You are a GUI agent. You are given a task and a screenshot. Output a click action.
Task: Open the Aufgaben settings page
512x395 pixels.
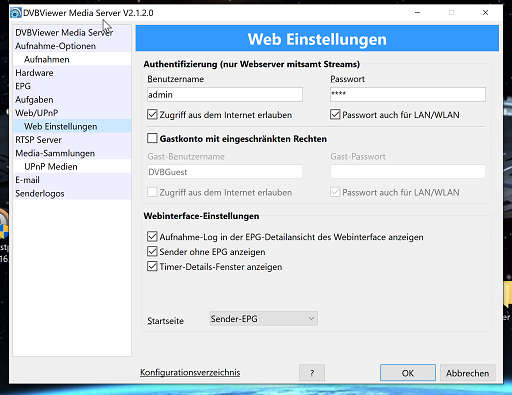[x=72, y=99]
